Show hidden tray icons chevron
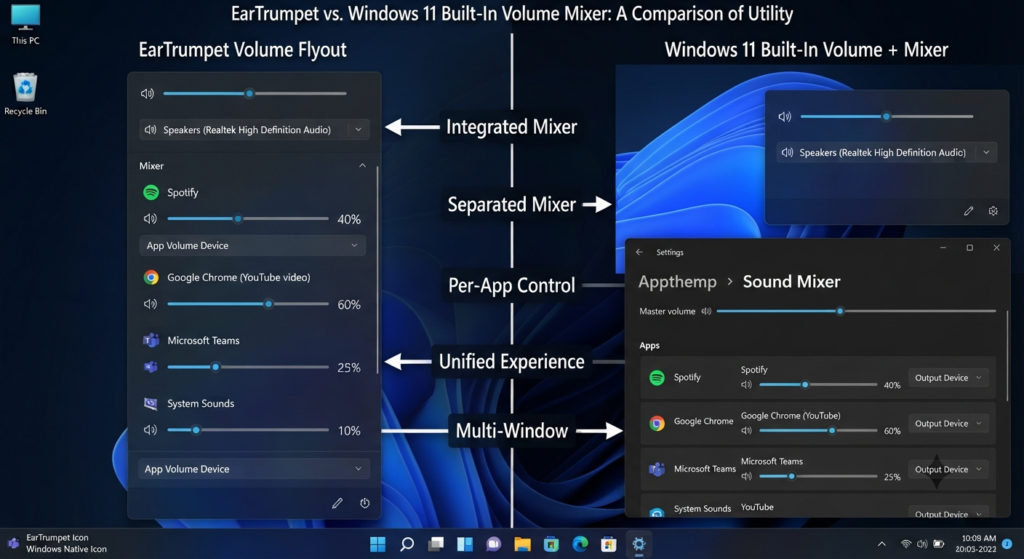This screenshot has height=559, width=1024. 881,544
